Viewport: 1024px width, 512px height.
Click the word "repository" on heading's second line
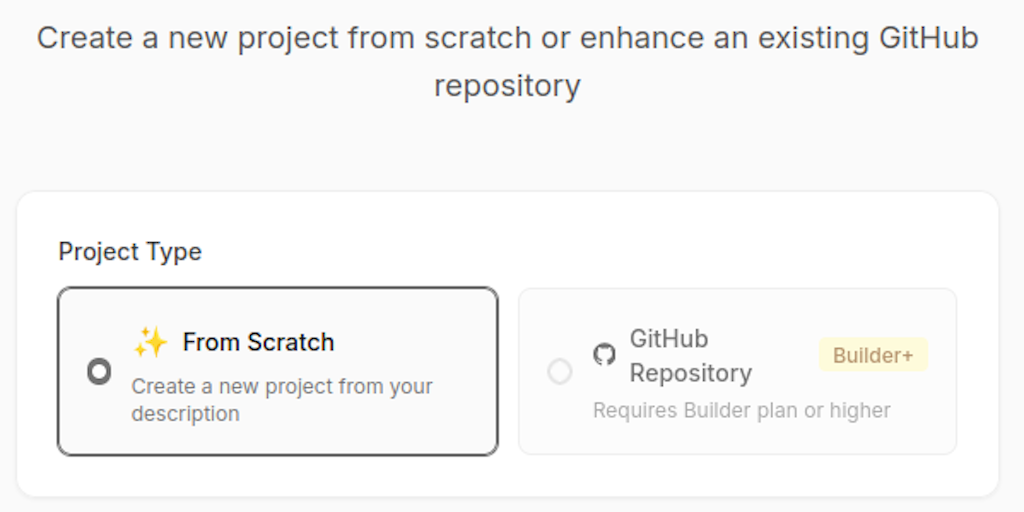point(507,85)
